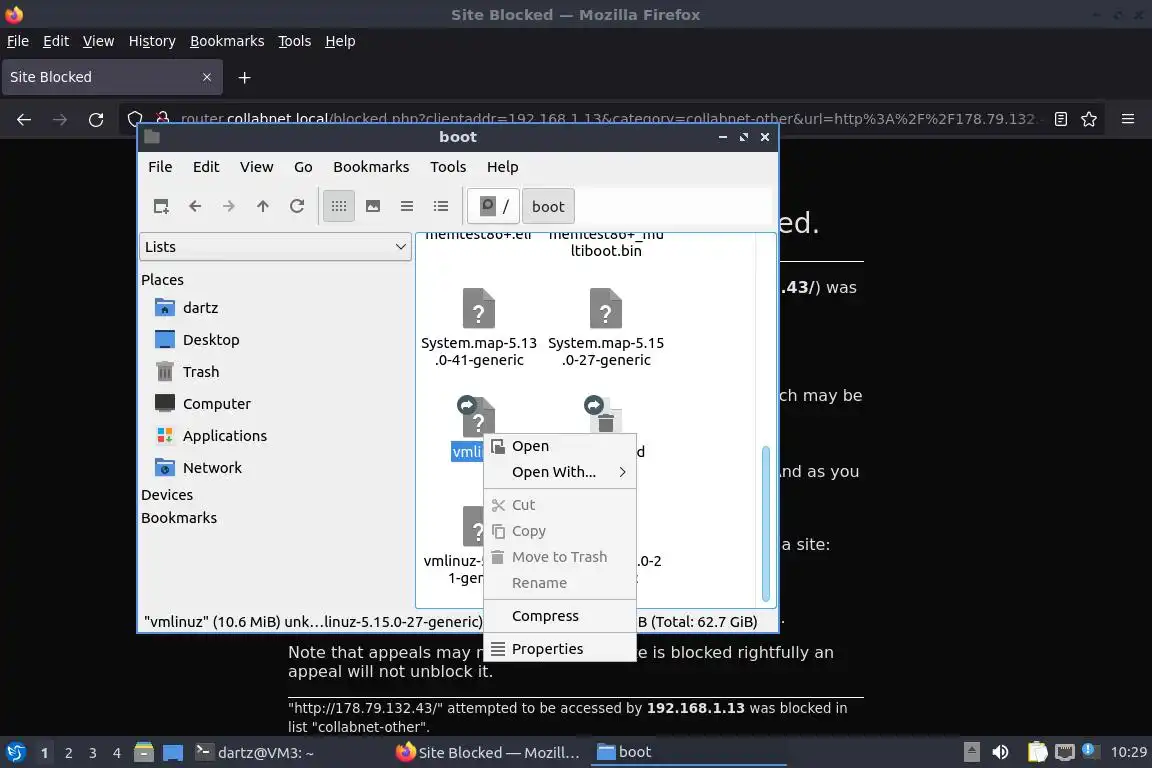Viewport: 1152px width, 768px height.
Task: Go back in boot file manager
Action: point(195,207)
